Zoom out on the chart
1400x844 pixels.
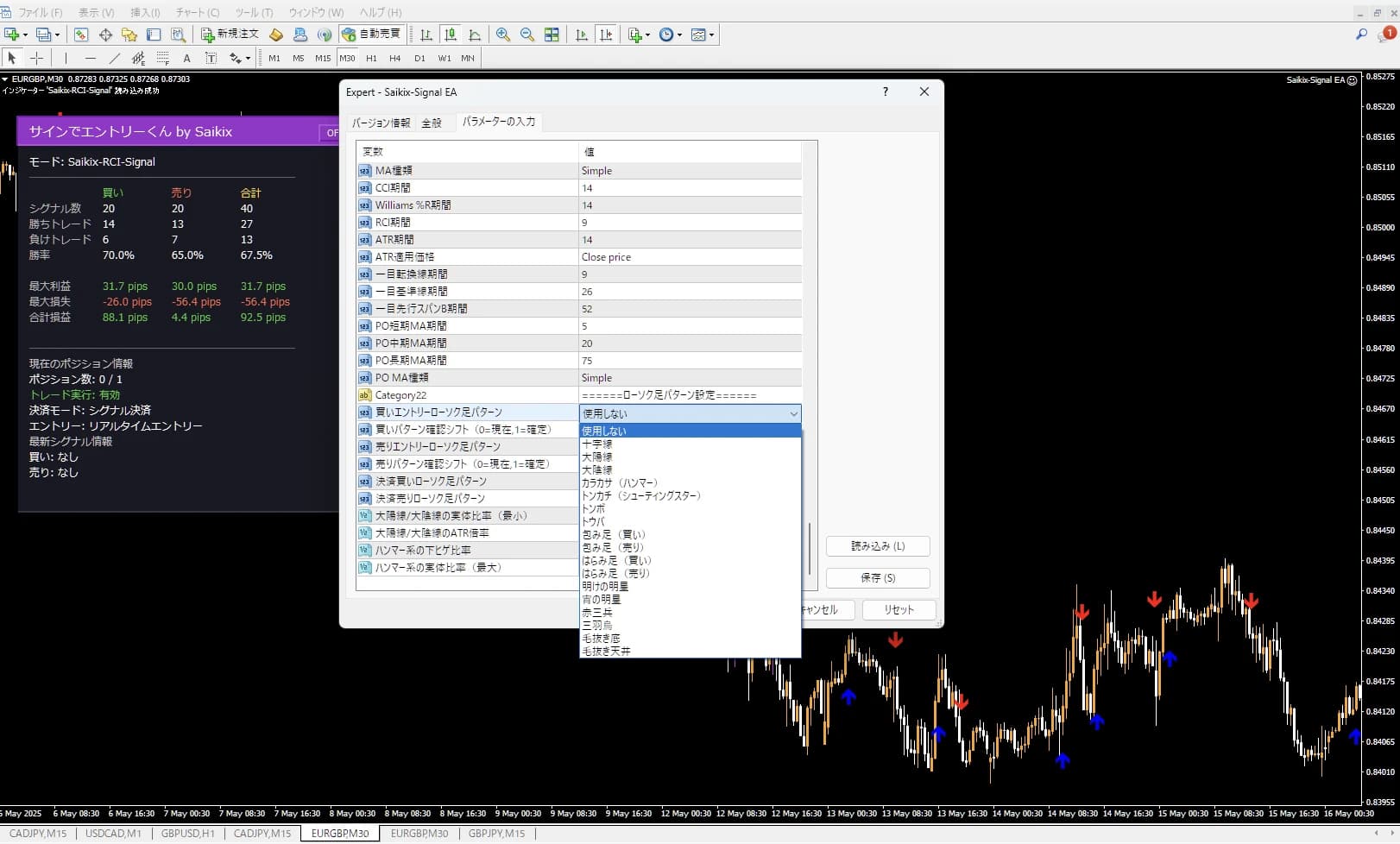pyautogui.click(x=527, y=35)
